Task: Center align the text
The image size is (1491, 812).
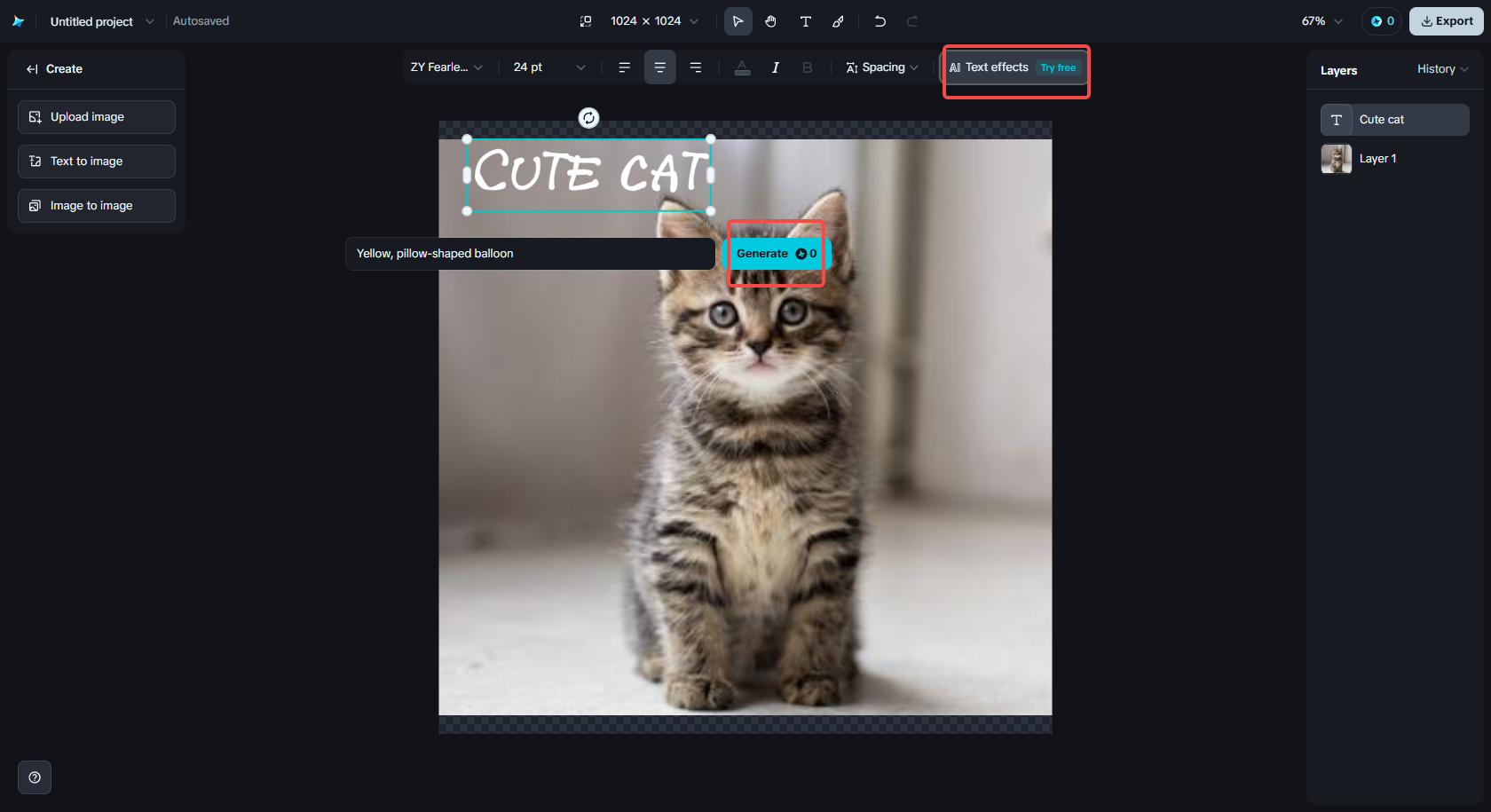Action: click(x=659, y=67)
